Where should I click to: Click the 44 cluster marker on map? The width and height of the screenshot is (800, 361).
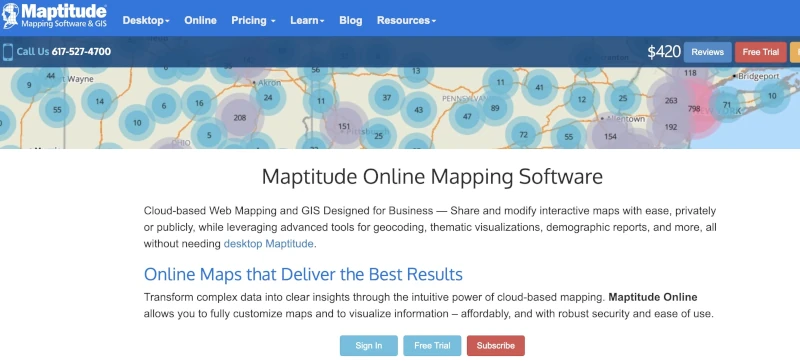tap(51, 75)
